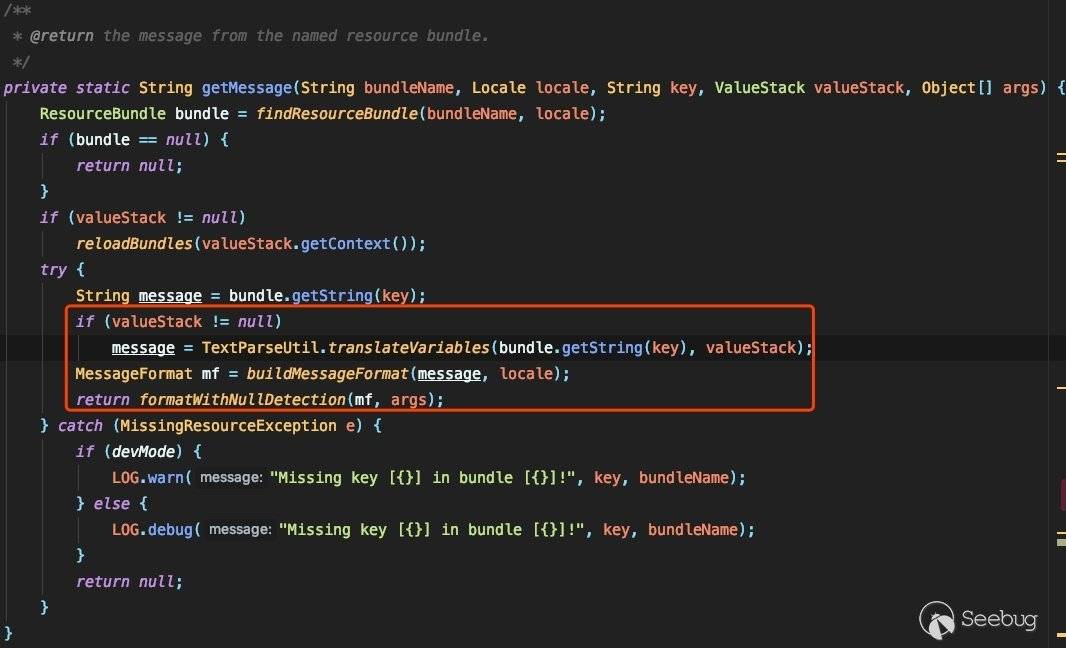Click the devMode condition variable
The image size is (1066, 648).
click(x=143, y=451)
